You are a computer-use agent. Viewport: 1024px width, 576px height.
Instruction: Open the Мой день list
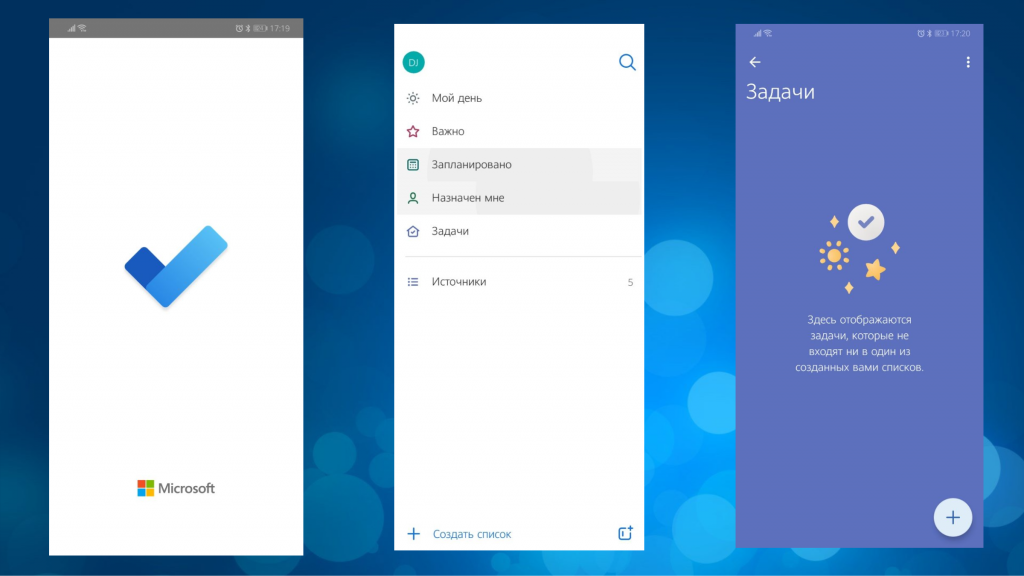click(x=519, y=98)
